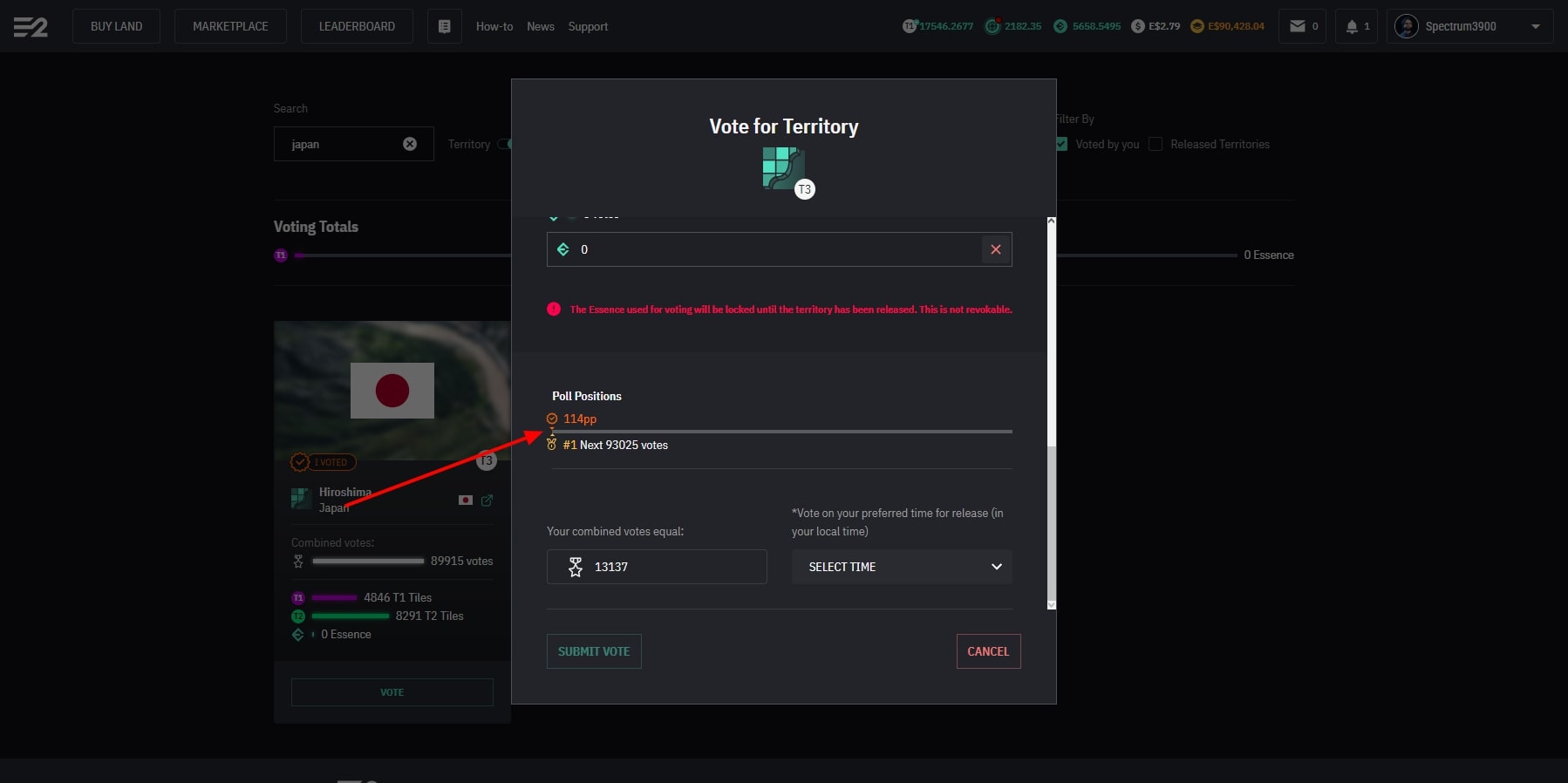Open the SELECT TIME dropdown
The width and height of the screenshot is (1568, 783).
point(902,567)
